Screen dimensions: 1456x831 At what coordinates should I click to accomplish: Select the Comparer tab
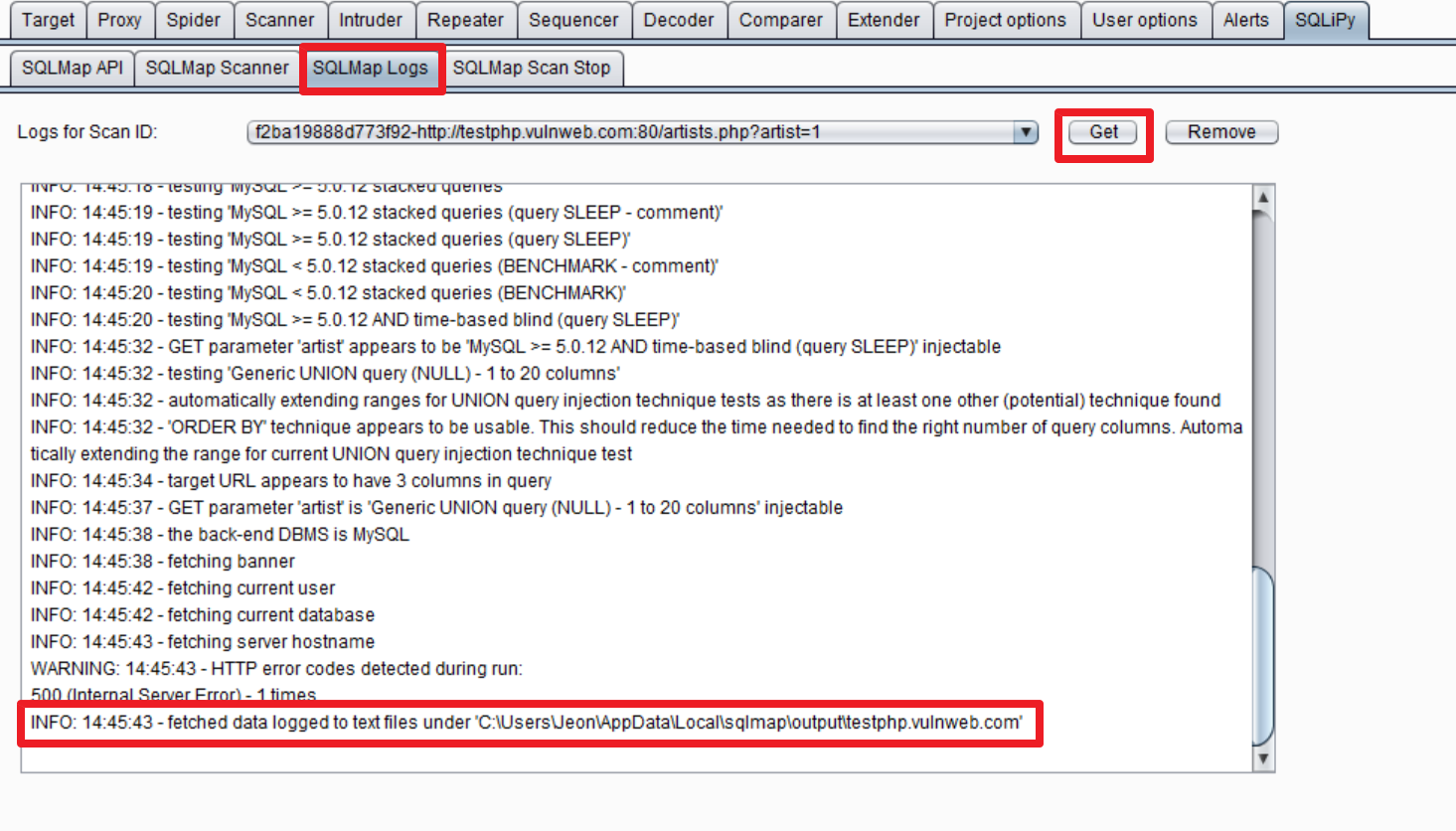click(x=781, y=20)
